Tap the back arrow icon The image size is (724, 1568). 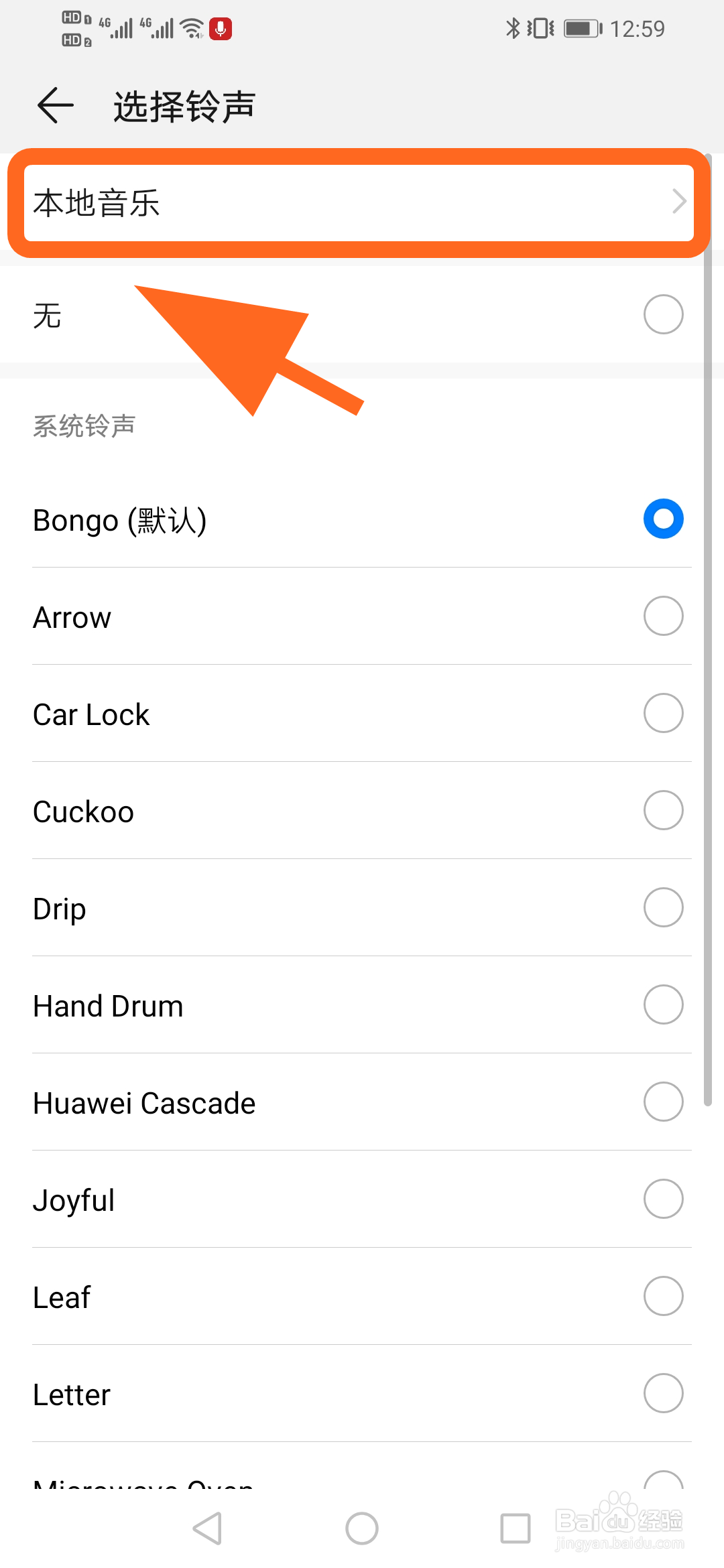pyautogui.click(x=55, y=105)
